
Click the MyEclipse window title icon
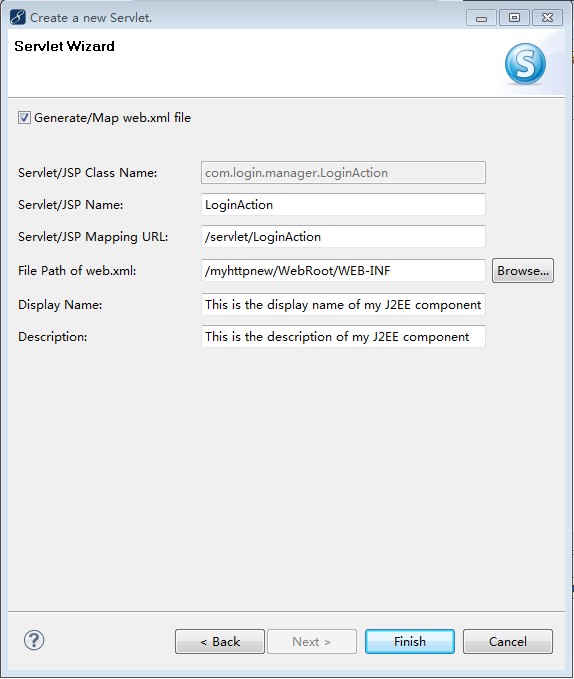click(x=18, y=17)
